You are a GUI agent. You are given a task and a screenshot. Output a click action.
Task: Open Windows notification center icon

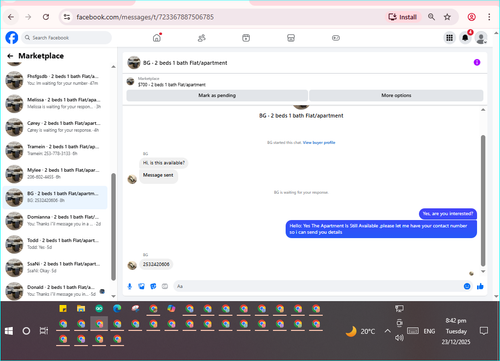click(x=483, y=331)
